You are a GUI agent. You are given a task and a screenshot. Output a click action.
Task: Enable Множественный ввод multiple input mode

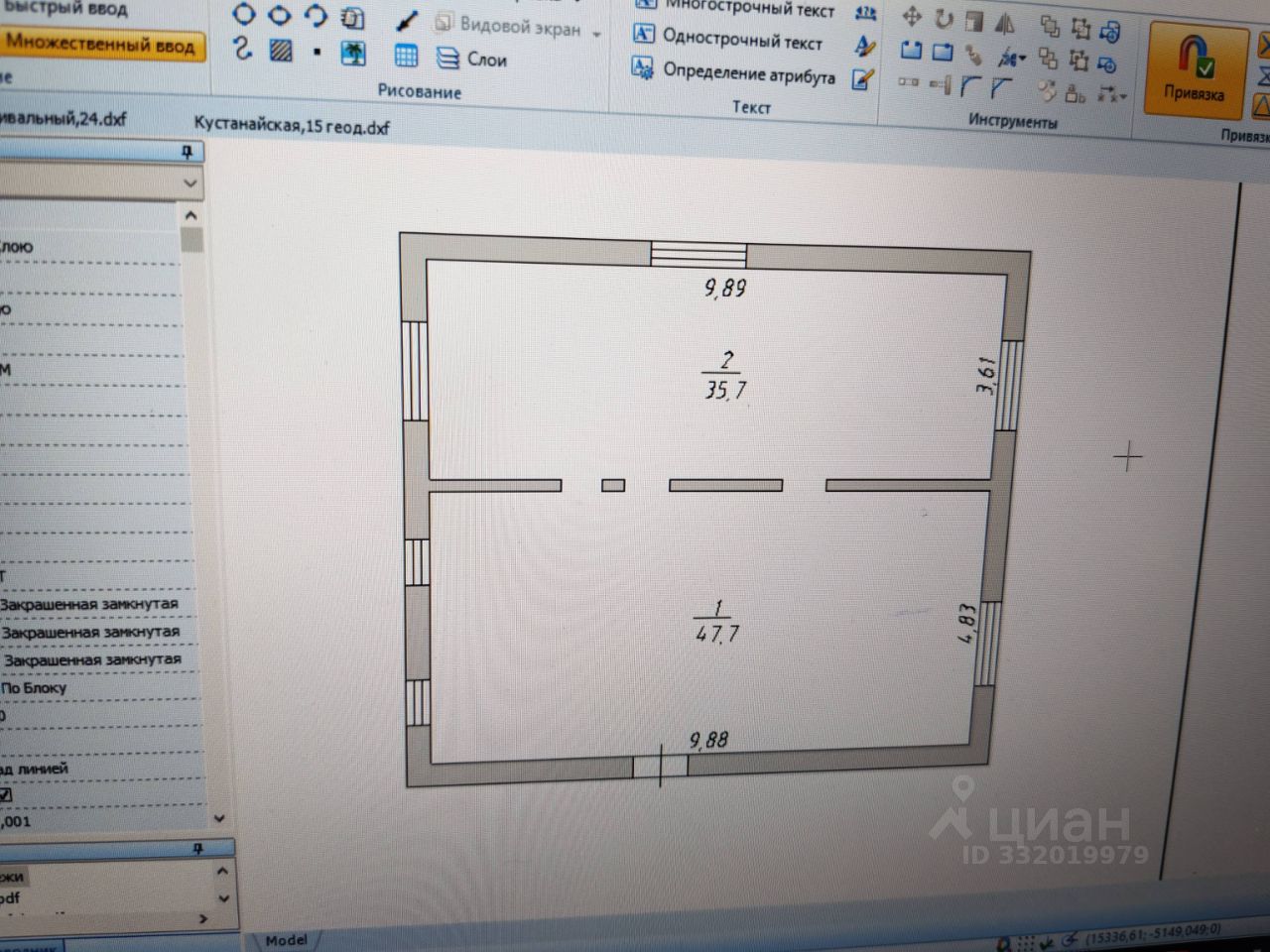point(101,45)
